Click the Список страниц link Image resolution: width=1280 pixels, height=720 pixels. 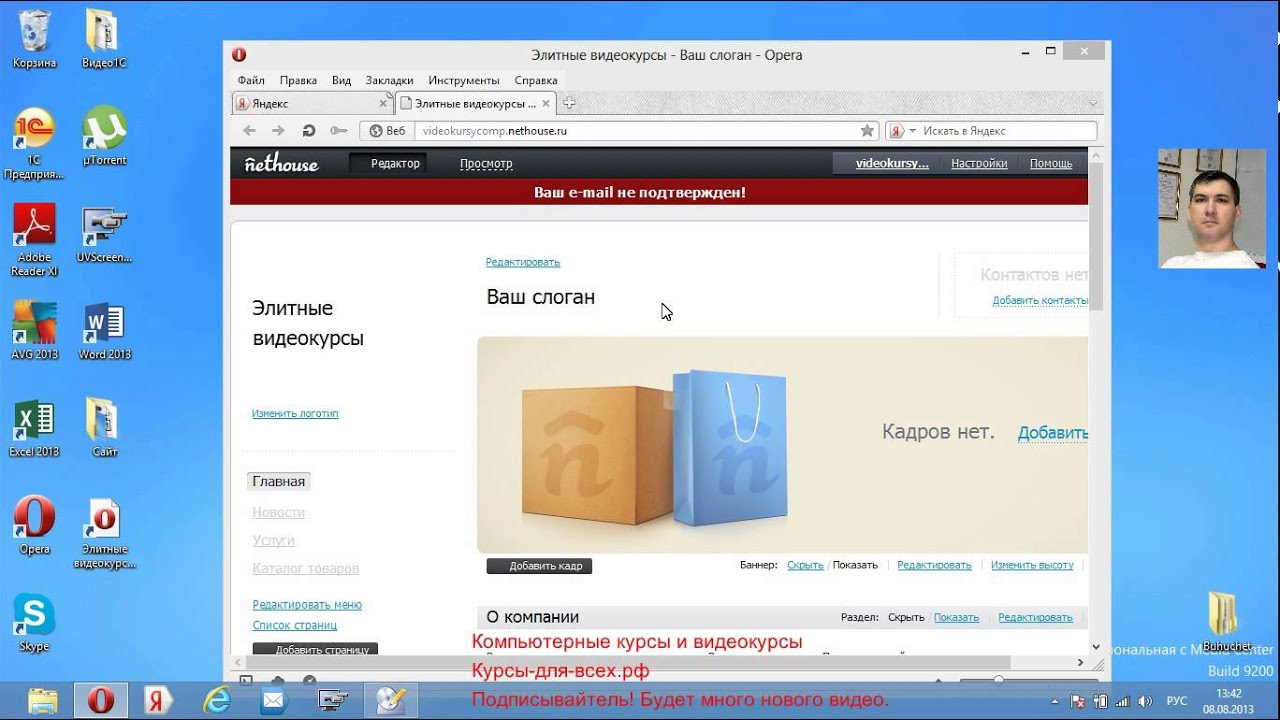294,625
